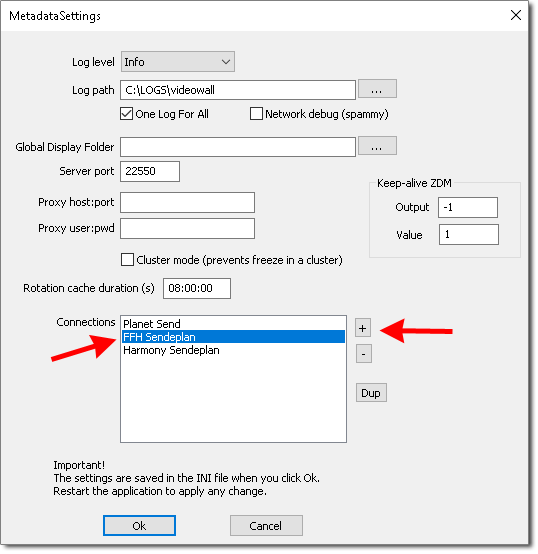Click the Cancel button
The width and height of the screenshot is (538, 554).
[266, 526]
